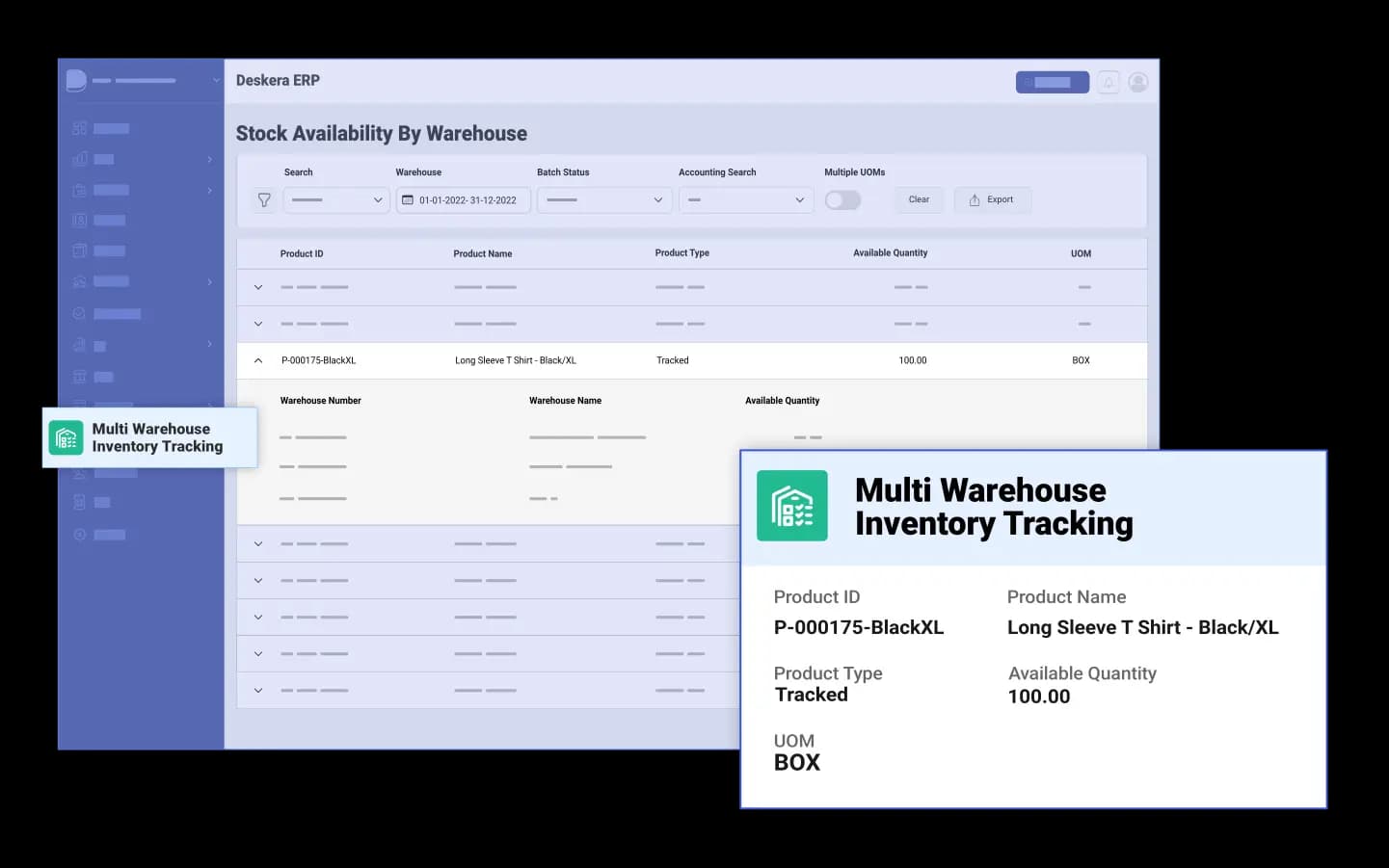Screen dimensions: 1389x868
Task: Click the Product Type column header
Action: coord(682,253)
